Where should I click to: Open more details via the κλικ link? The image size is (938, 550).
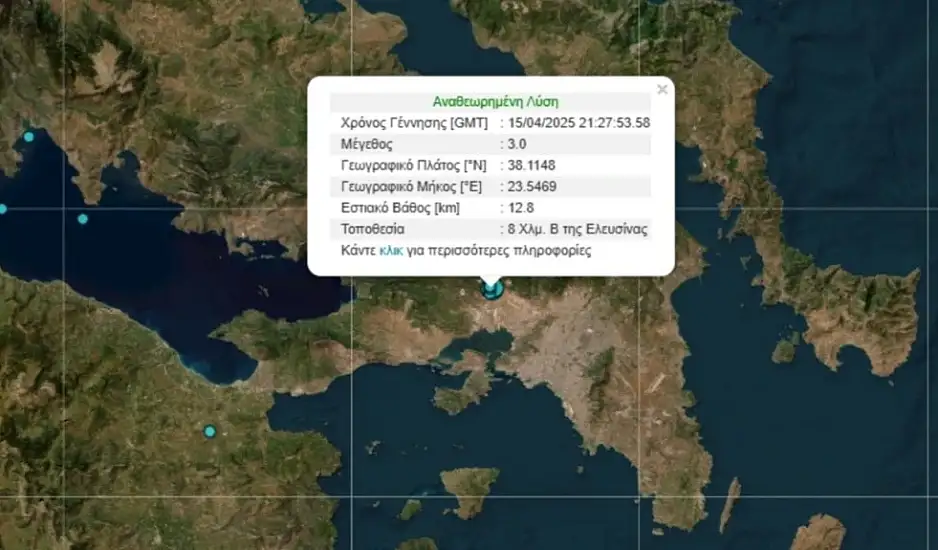point(391,251)
